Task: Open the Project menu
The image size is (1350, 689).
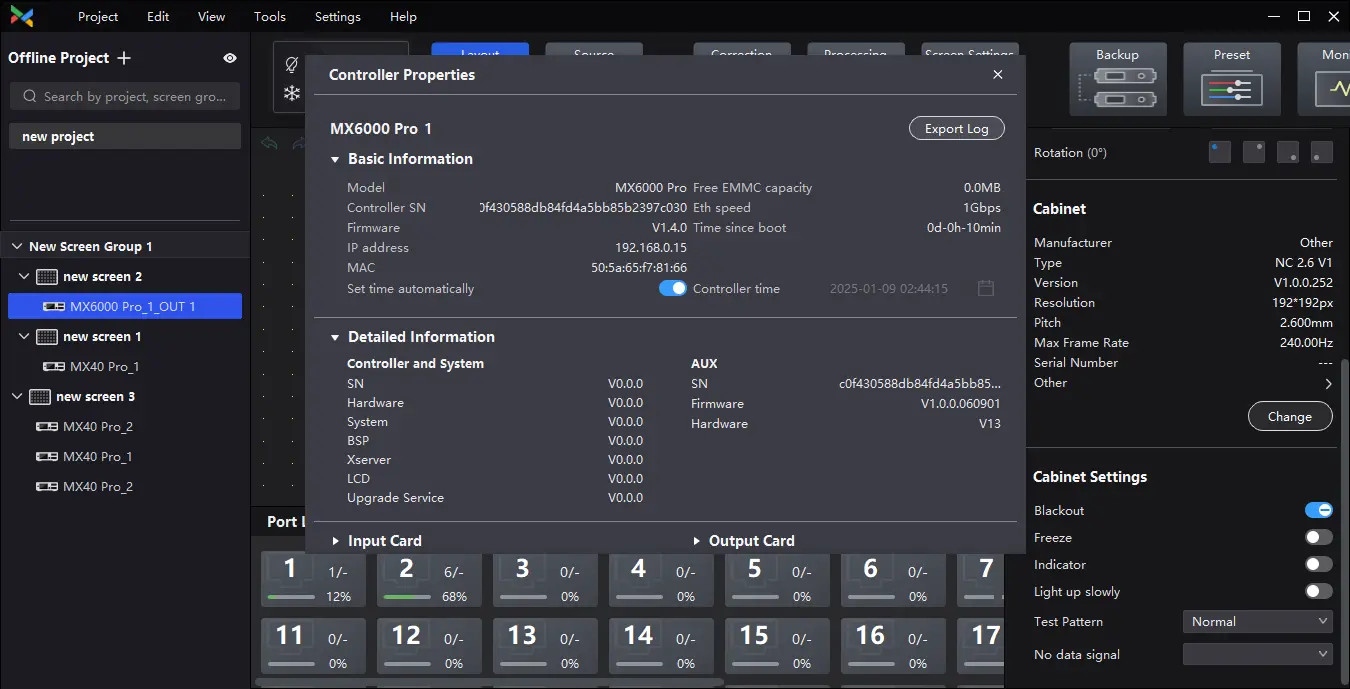Action: click(x=98, y=17)
